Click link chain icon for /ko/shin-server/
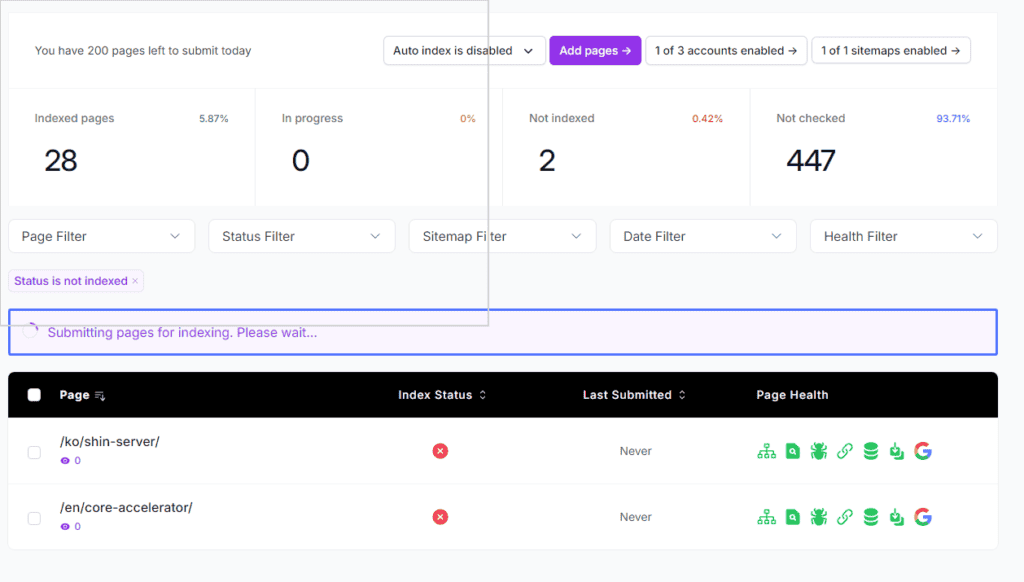This screenshot has width=1024, height=582. tap(844, 451)
